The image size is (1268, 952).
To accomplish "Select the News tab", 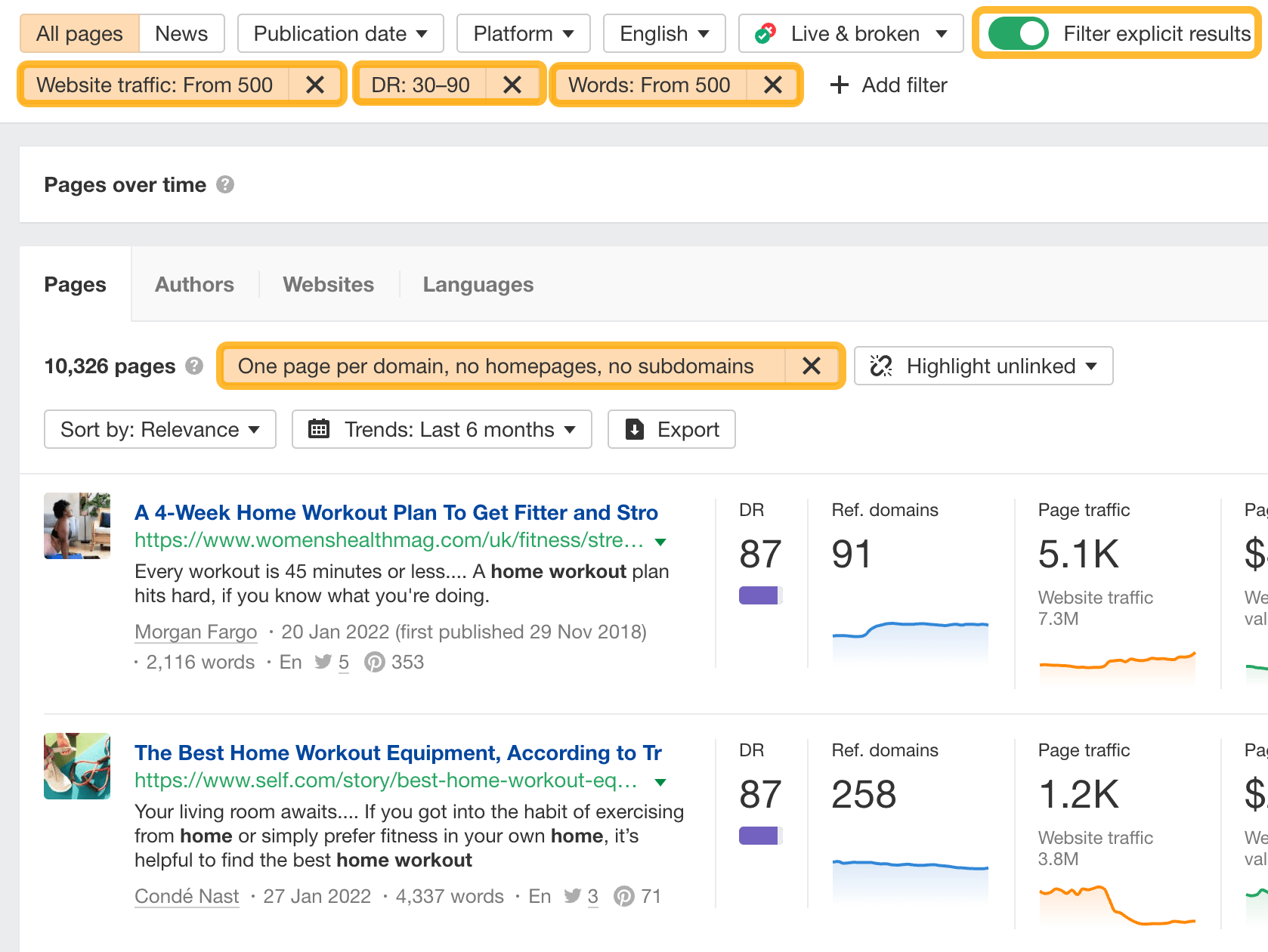I will [x=180, y=33].
